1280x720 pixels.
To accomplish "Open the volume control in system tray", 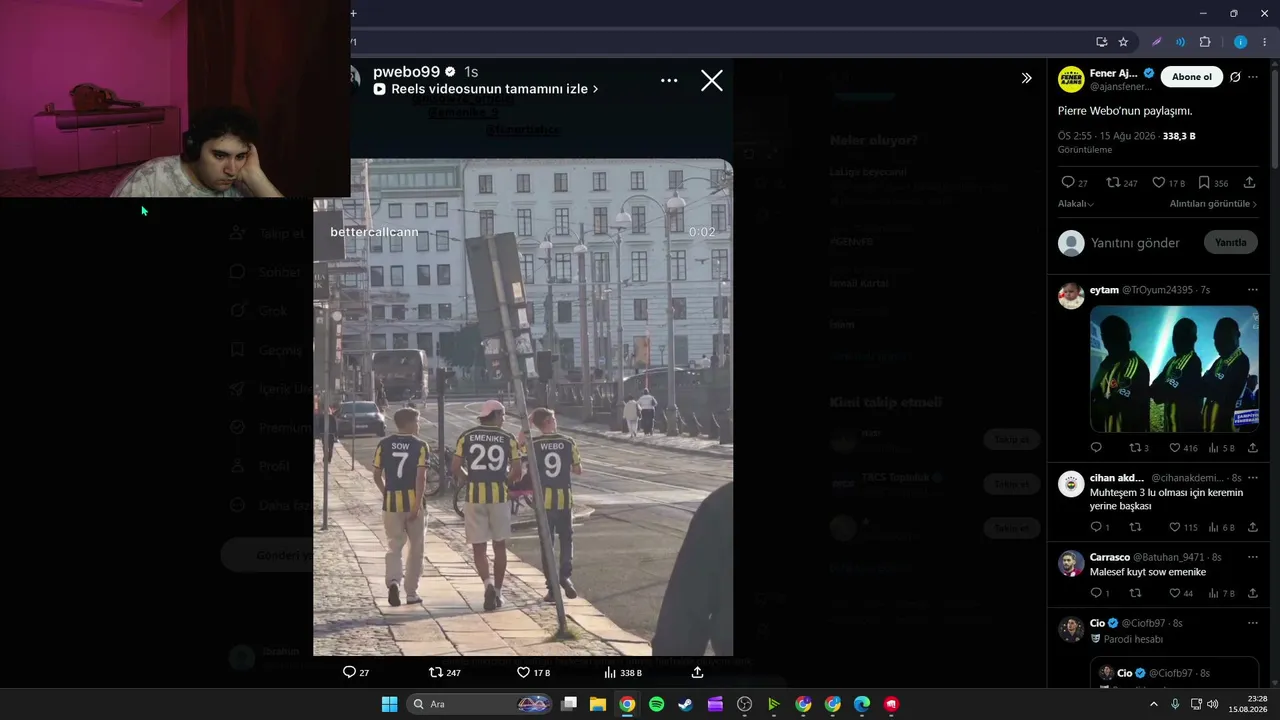I will coord(1213,704).
